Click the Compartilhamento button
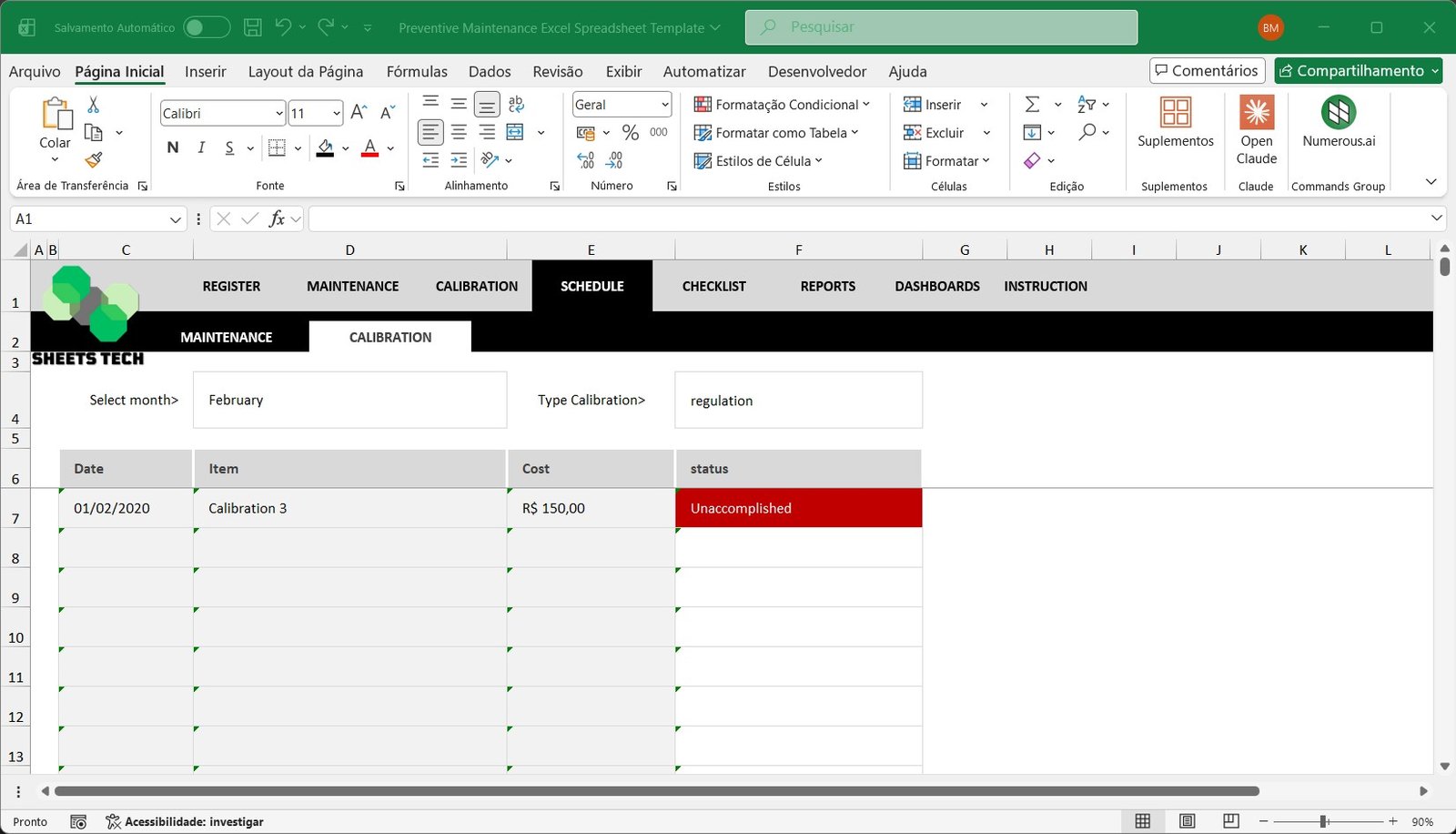1456x834 pixels. (x=1358, y=70)
